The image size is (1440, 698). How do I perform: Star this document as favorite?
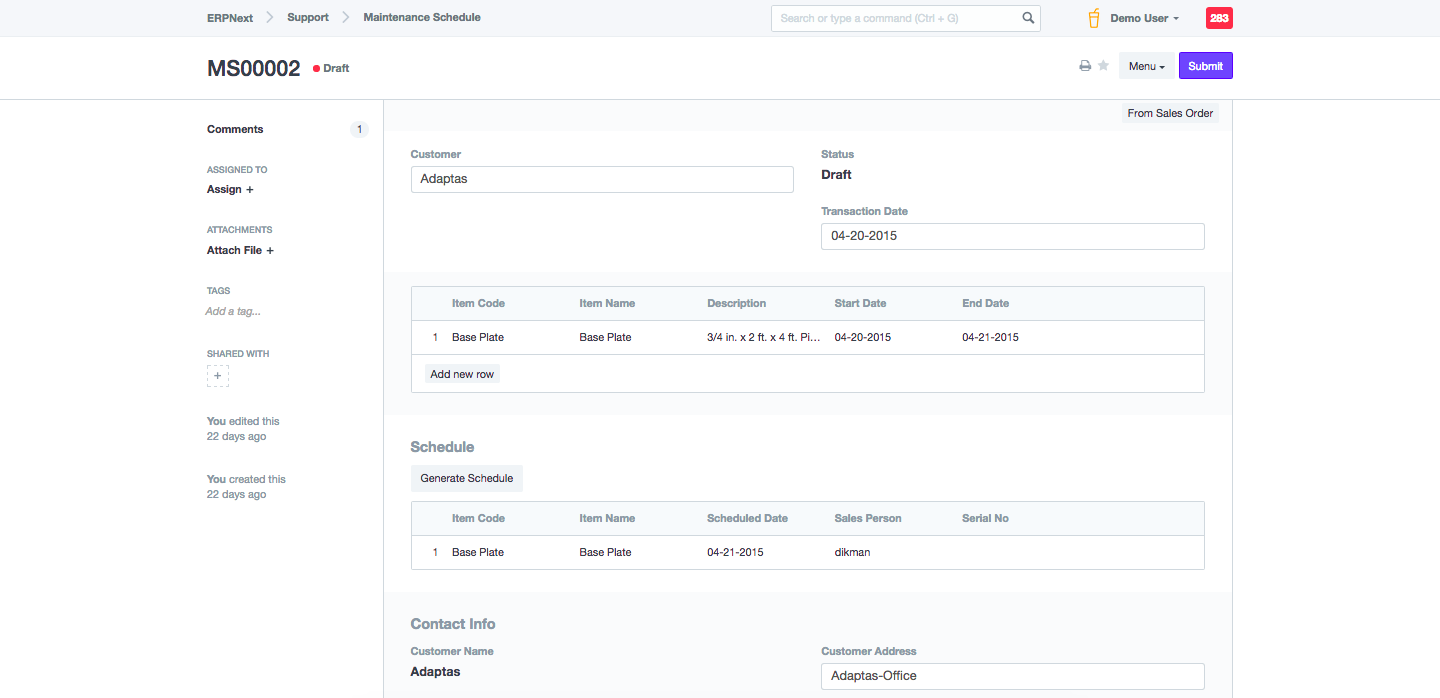pos(1103,66)
